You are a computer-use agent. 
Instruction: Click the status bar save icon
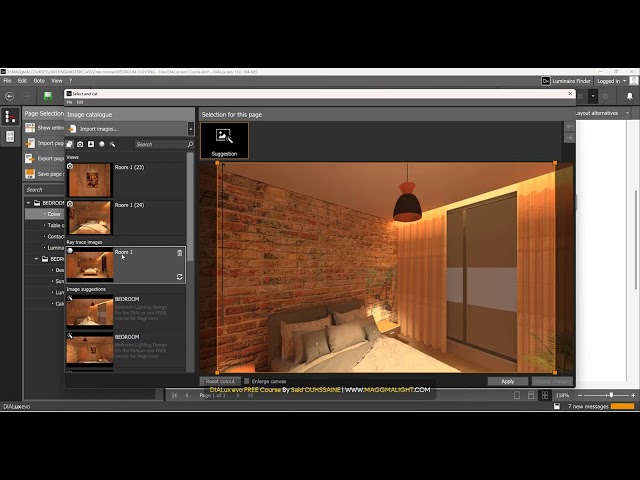tap(557, 406)
